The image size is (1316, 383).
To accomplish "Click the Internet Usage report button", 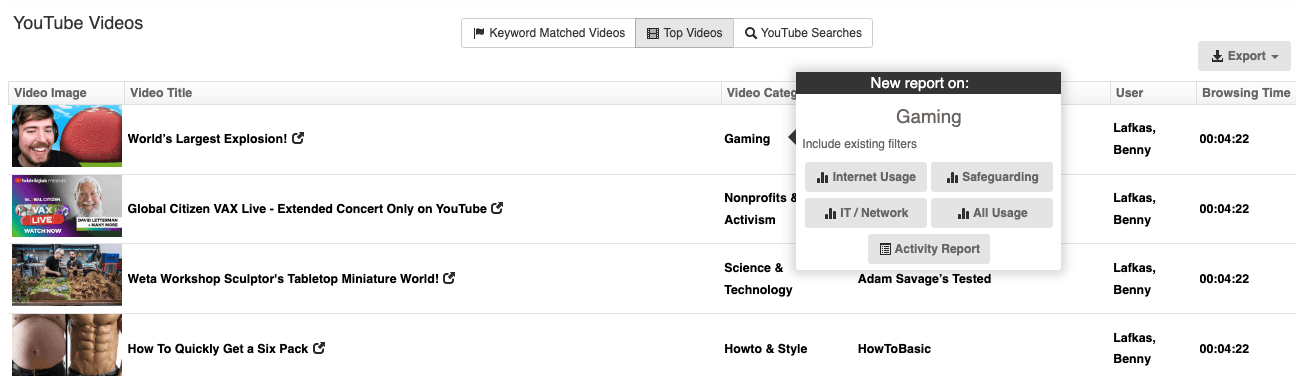I will click(866, 177).
